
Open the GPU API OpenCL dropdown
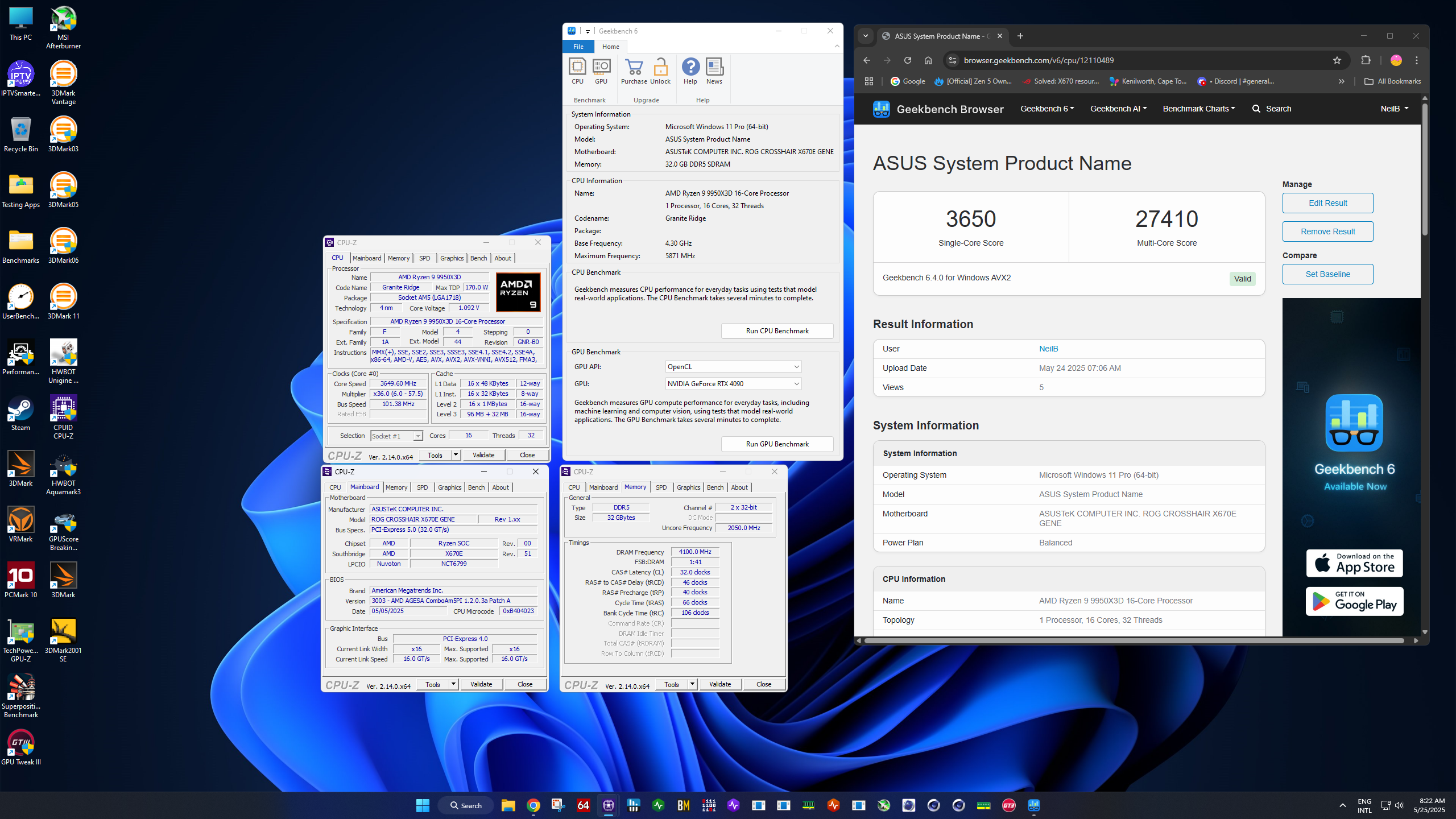pos(734,367)
